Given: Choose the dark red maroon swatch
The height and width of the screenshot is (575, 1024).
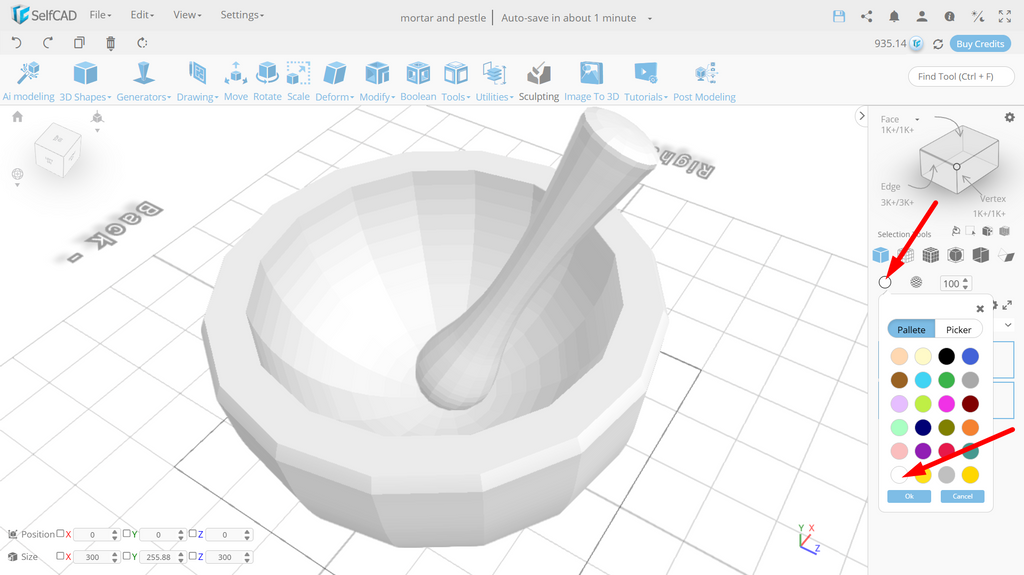Looking at the screenshot, I should pos(970,403).
